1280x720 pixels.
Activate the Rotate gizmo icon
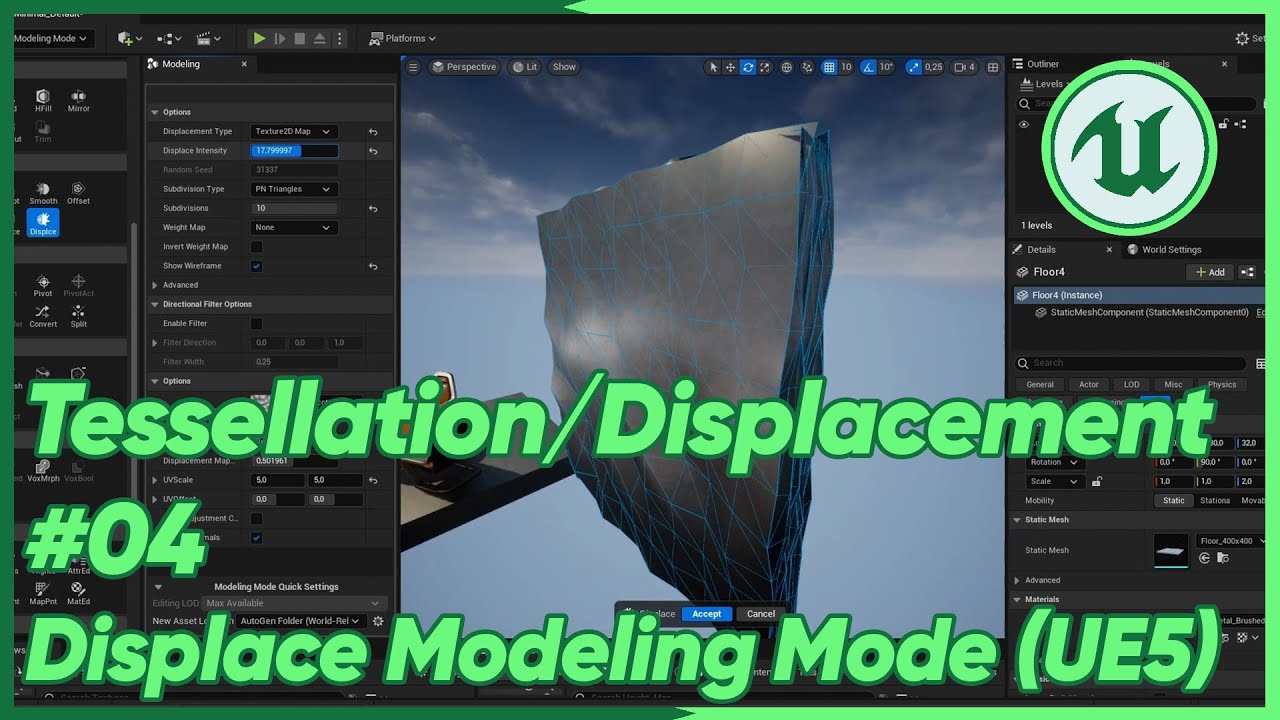click(747, 67)
